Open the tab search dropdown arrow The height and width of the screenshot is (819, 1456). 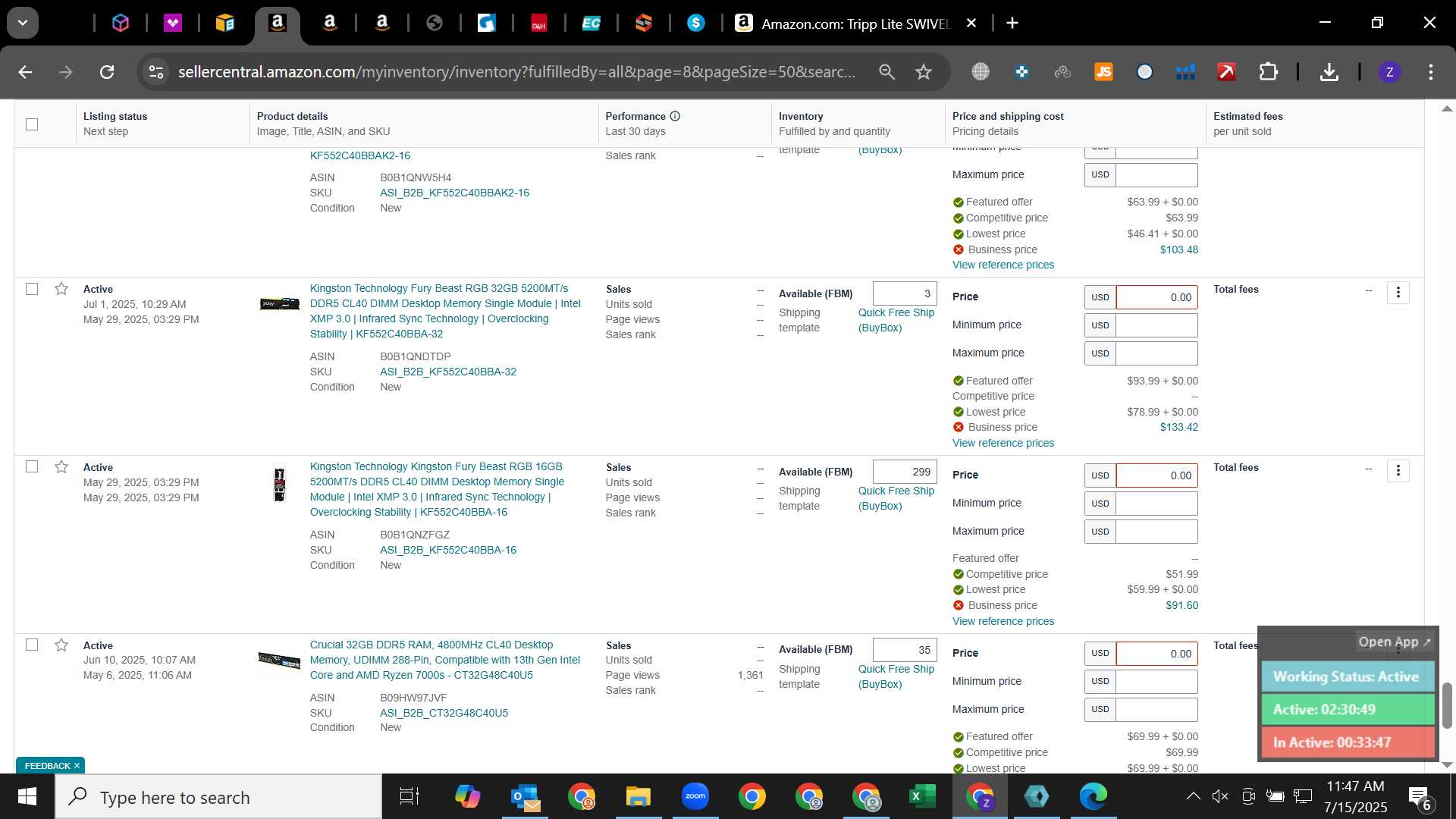(x=23, y=23)
